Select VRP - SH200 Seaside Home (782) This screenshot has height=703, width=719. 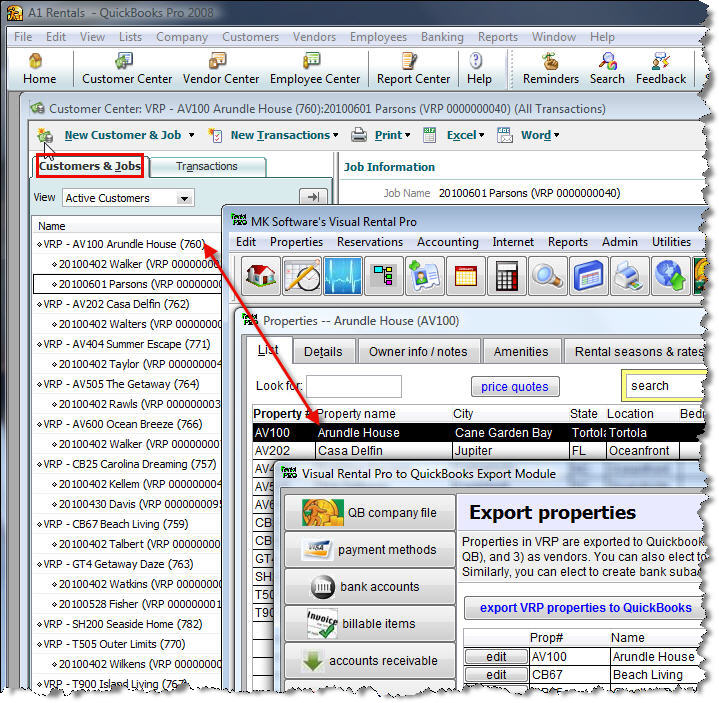click(127, 624)
